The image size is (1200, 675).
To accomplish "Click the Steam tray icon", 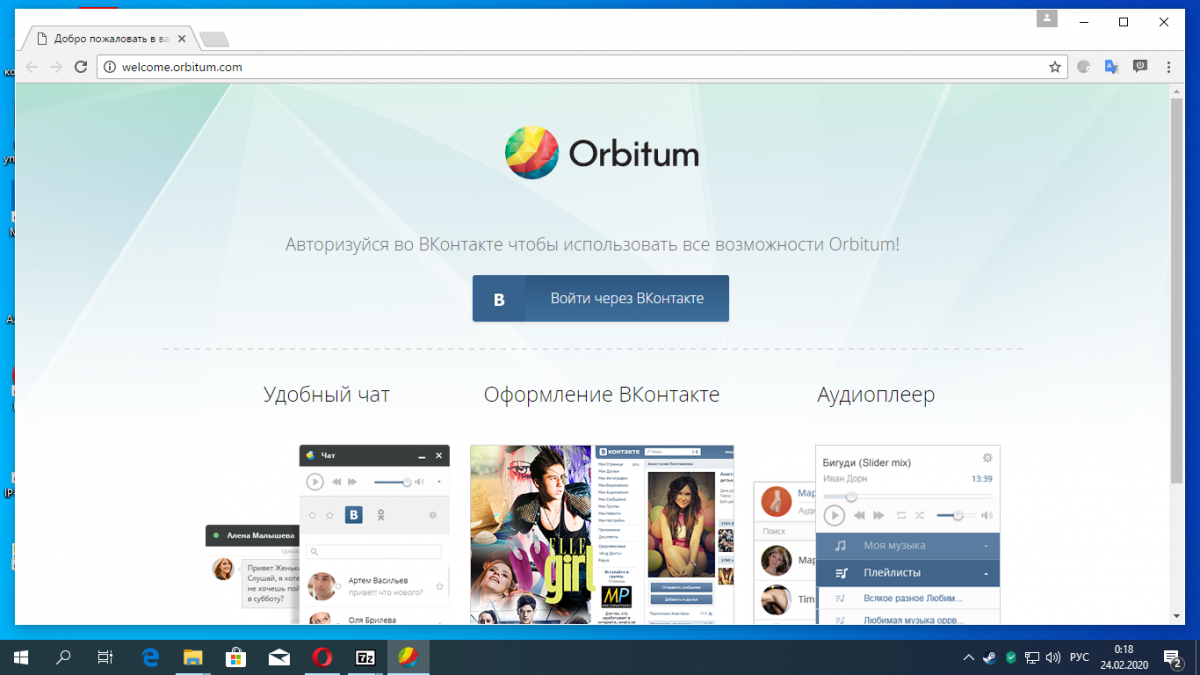I will [989, 658].
